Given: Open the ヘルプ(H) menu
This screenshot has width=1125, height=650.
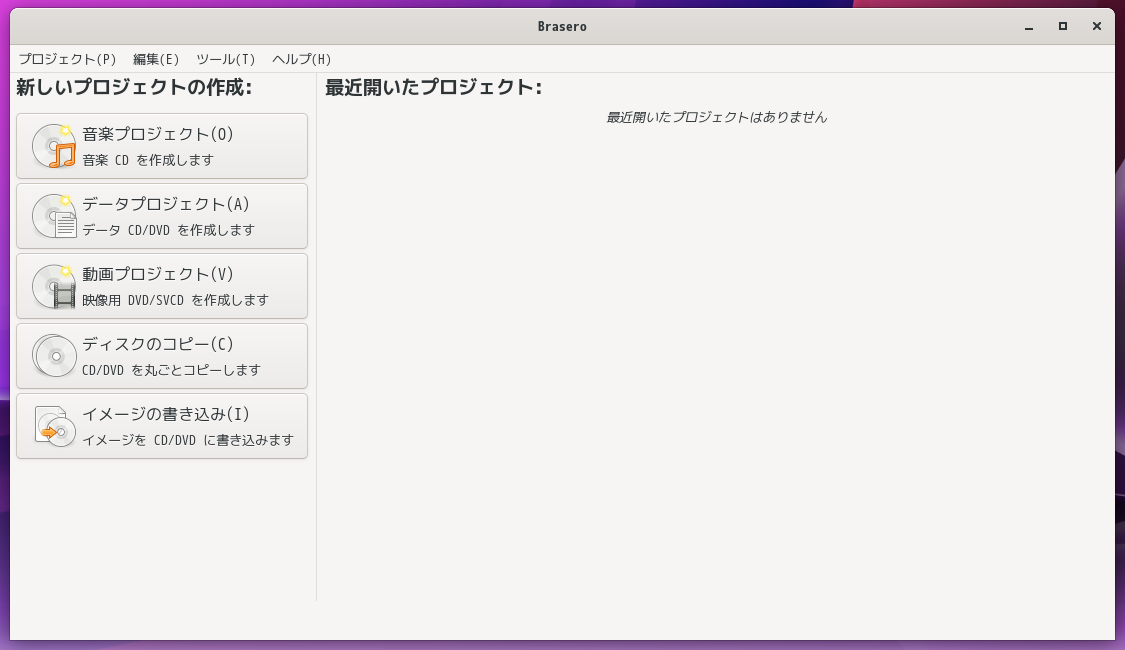Looking at the screenshot, I should (301, 59).
